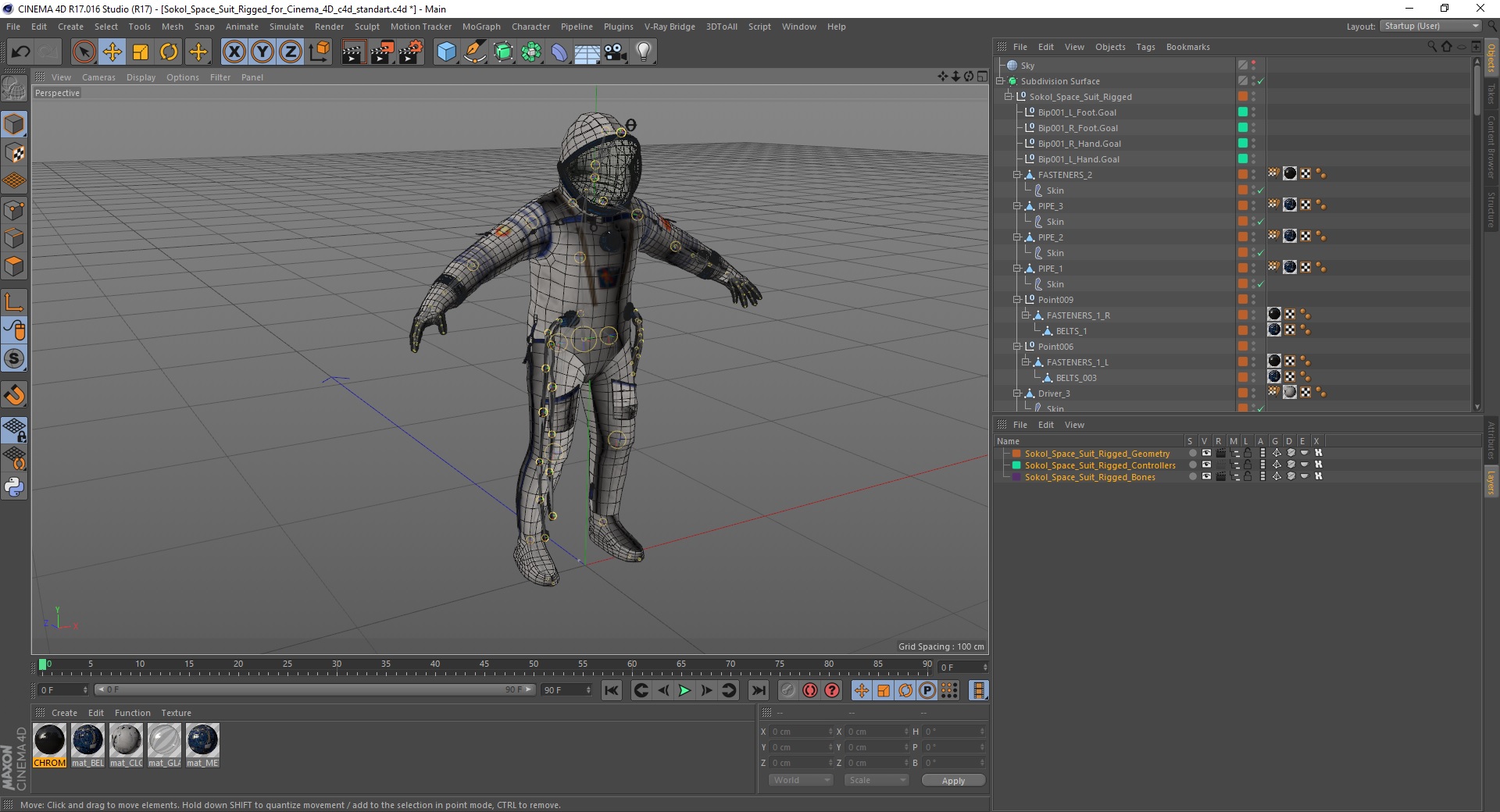The height and width of the screenshot is (812, 1500).
Task: Open the Deformer bend icon
Action: coord(559,52)
